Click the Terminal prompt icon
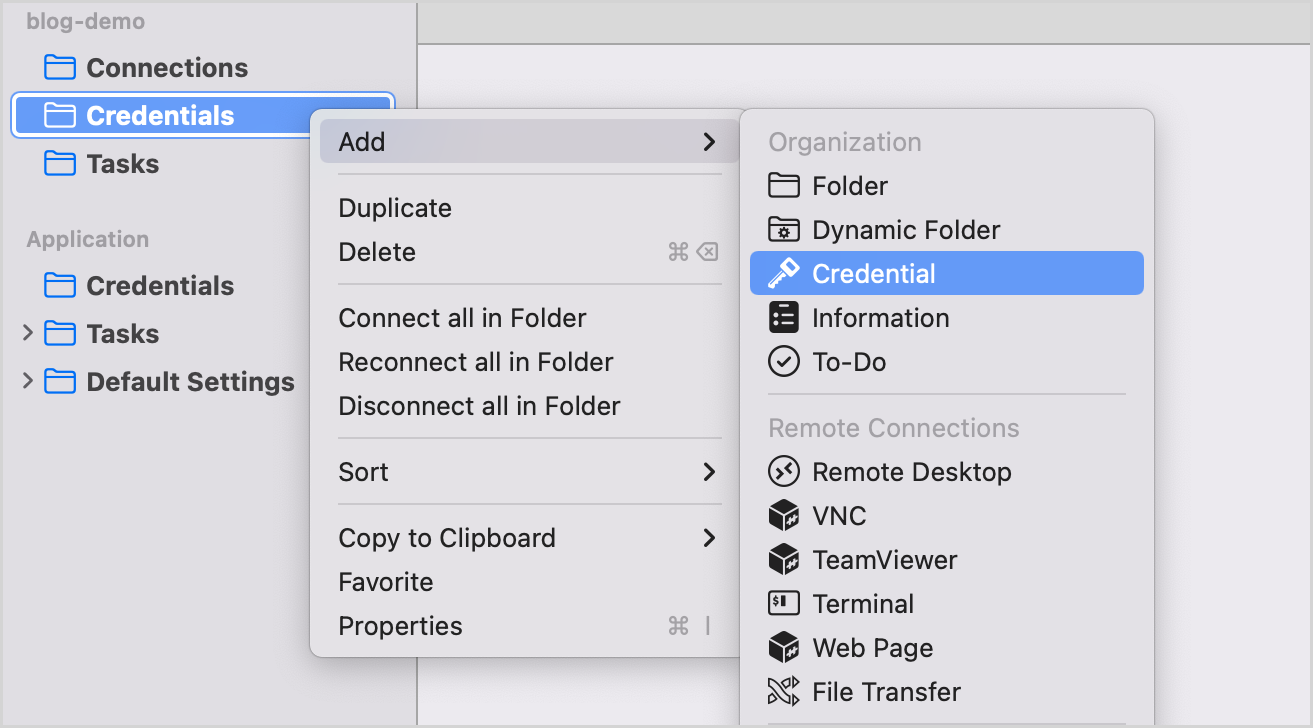Screen dimensions: 1313x728 (784, 604)
